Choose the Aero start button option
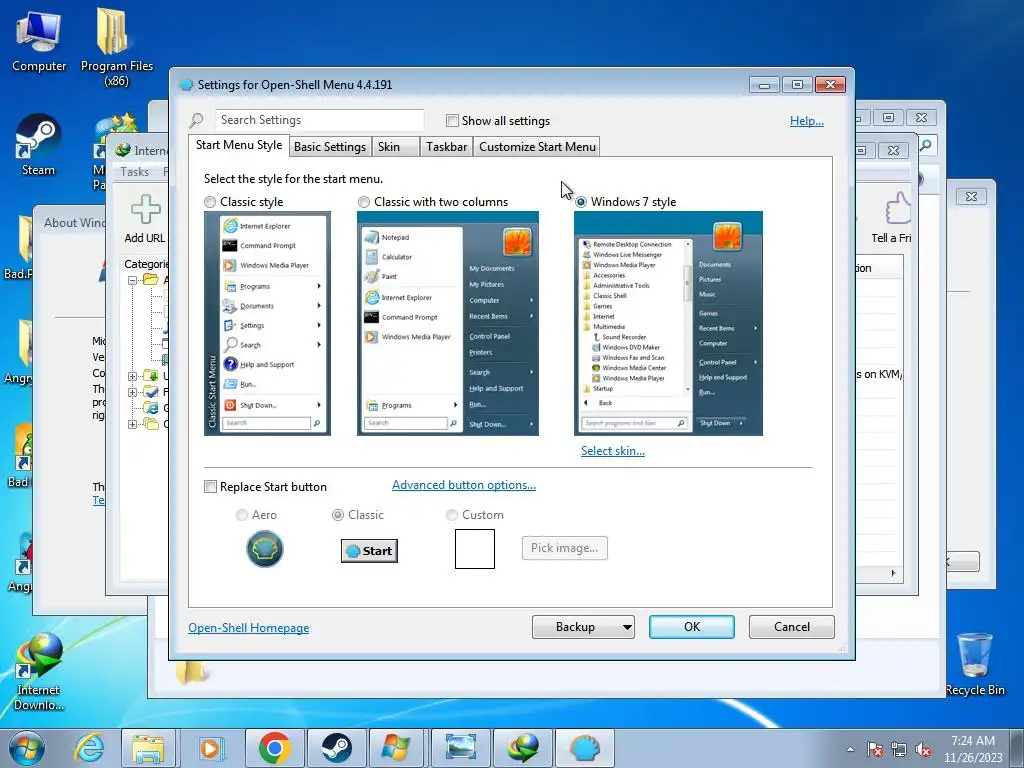This screenshot has width=1024, height=768. coord(242,515)
